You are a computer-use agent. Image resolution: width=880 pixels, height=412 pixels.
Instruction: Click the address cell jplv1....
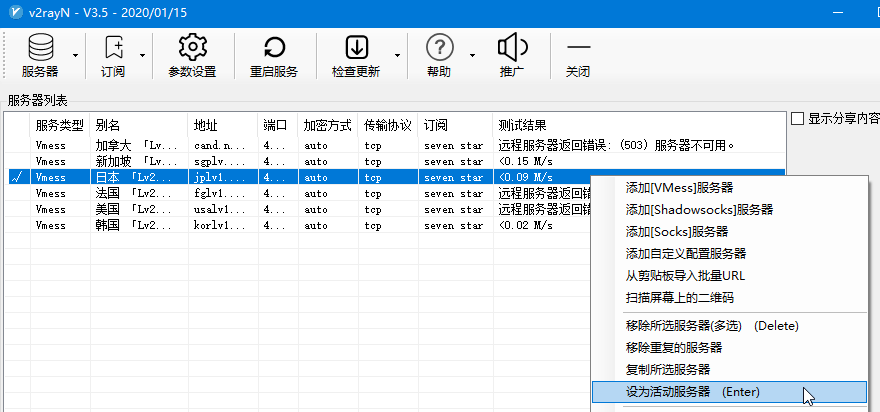click(219, 177)
